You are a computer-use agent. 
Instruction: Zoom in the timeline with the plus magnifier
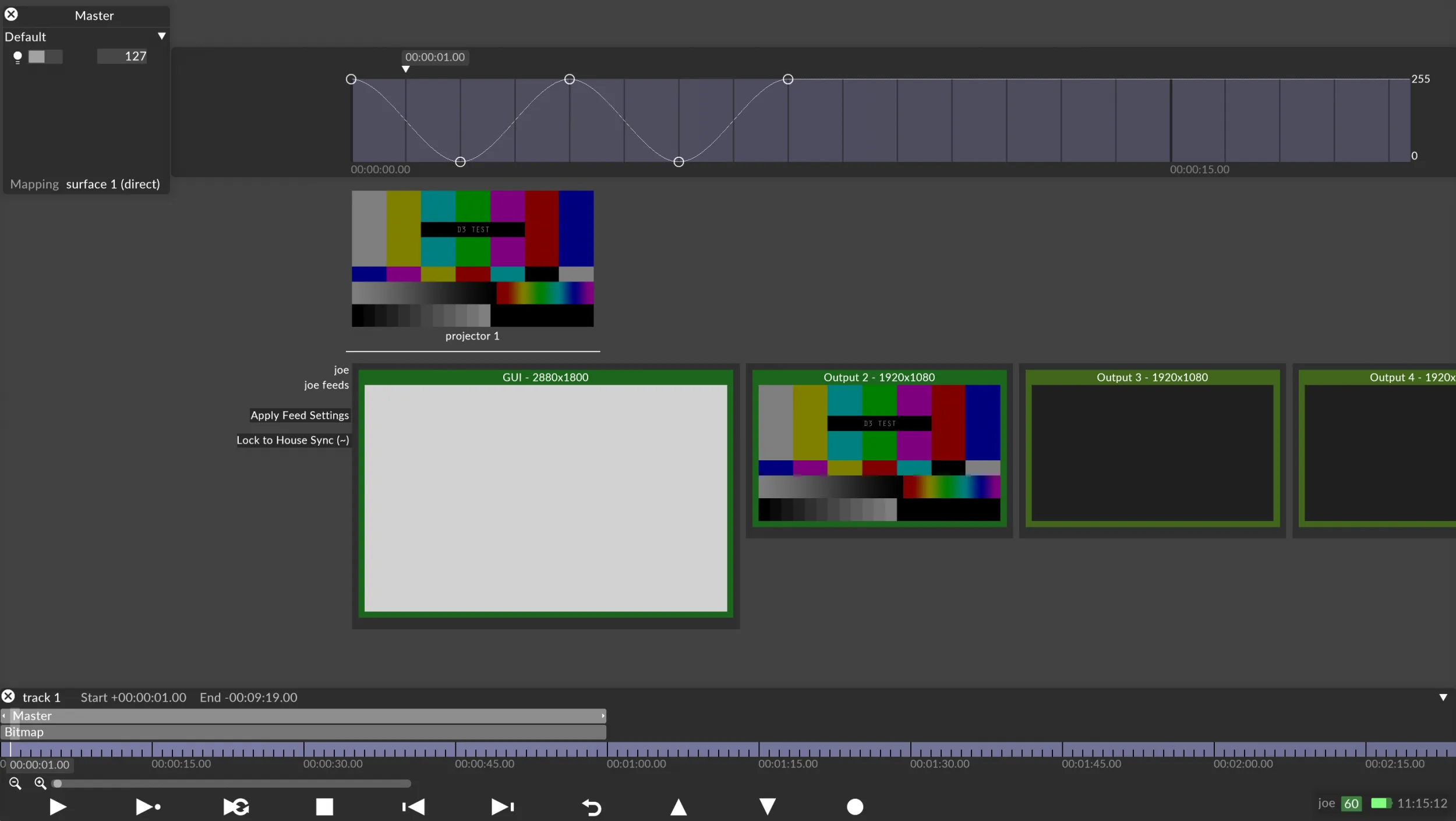pyautogui.click(x=40, y=783)
